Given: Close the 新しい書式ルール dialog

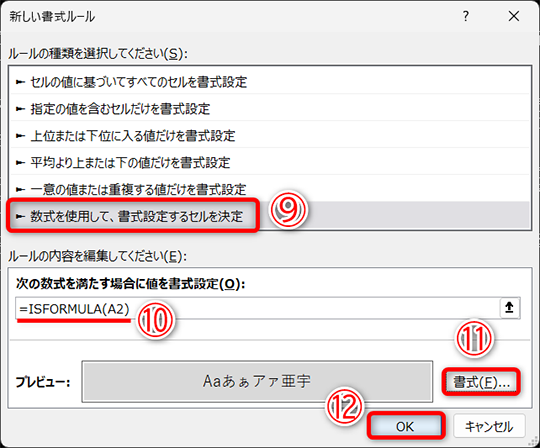Looking at the screenshot, I should point(514,16).
